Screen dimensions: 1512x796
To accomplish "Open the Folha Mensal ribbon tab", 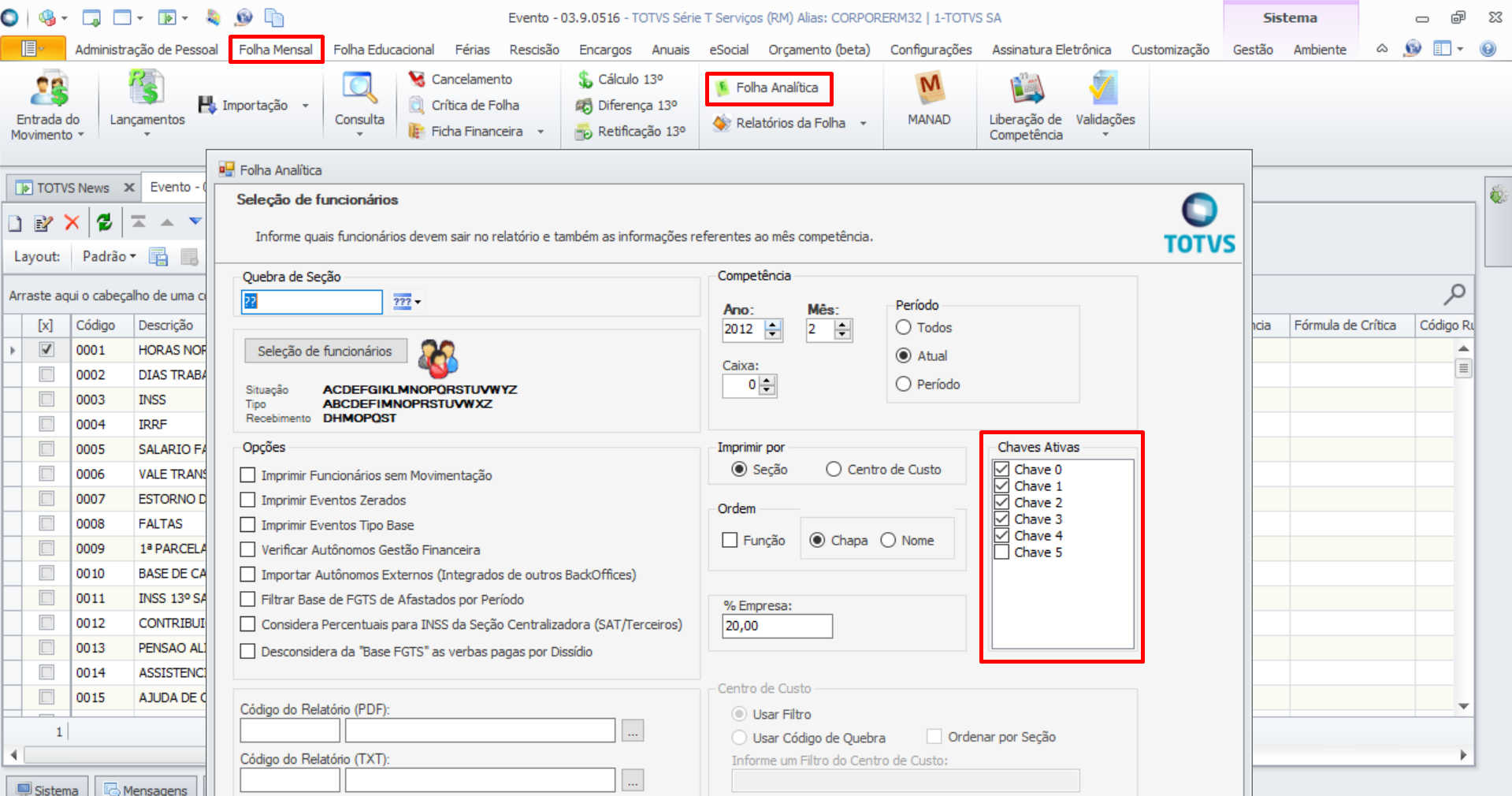I will (x=276, y=50).
